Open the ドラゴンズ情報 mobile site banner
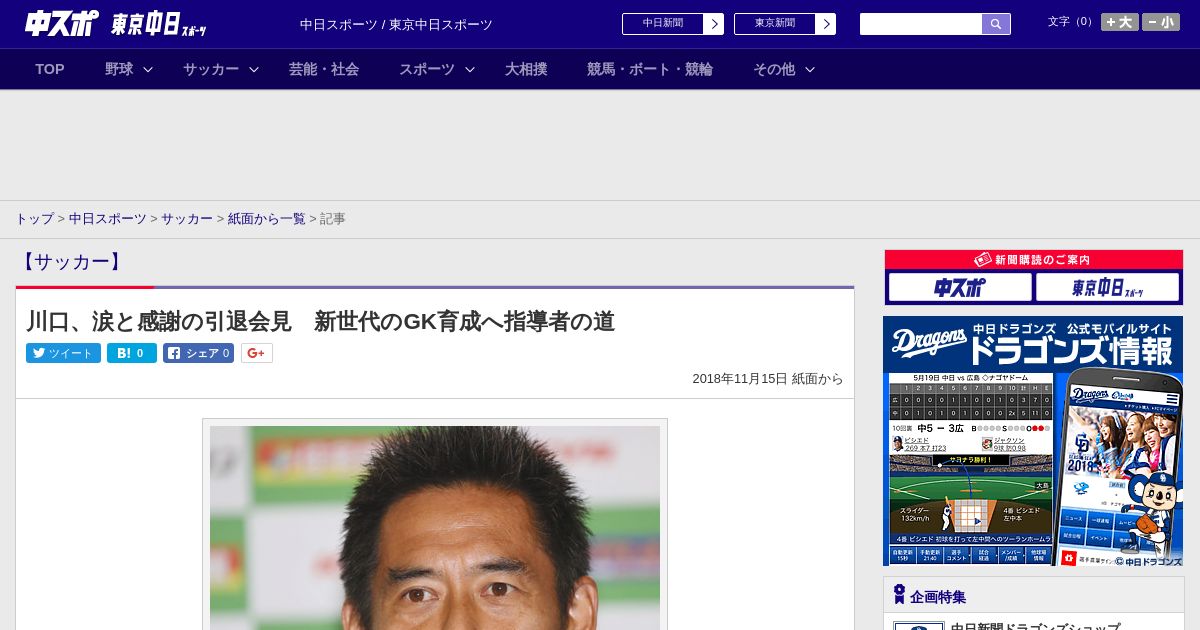Image resolution: width=1200 pixels, height=630 pixels. tap(1033, 441)
